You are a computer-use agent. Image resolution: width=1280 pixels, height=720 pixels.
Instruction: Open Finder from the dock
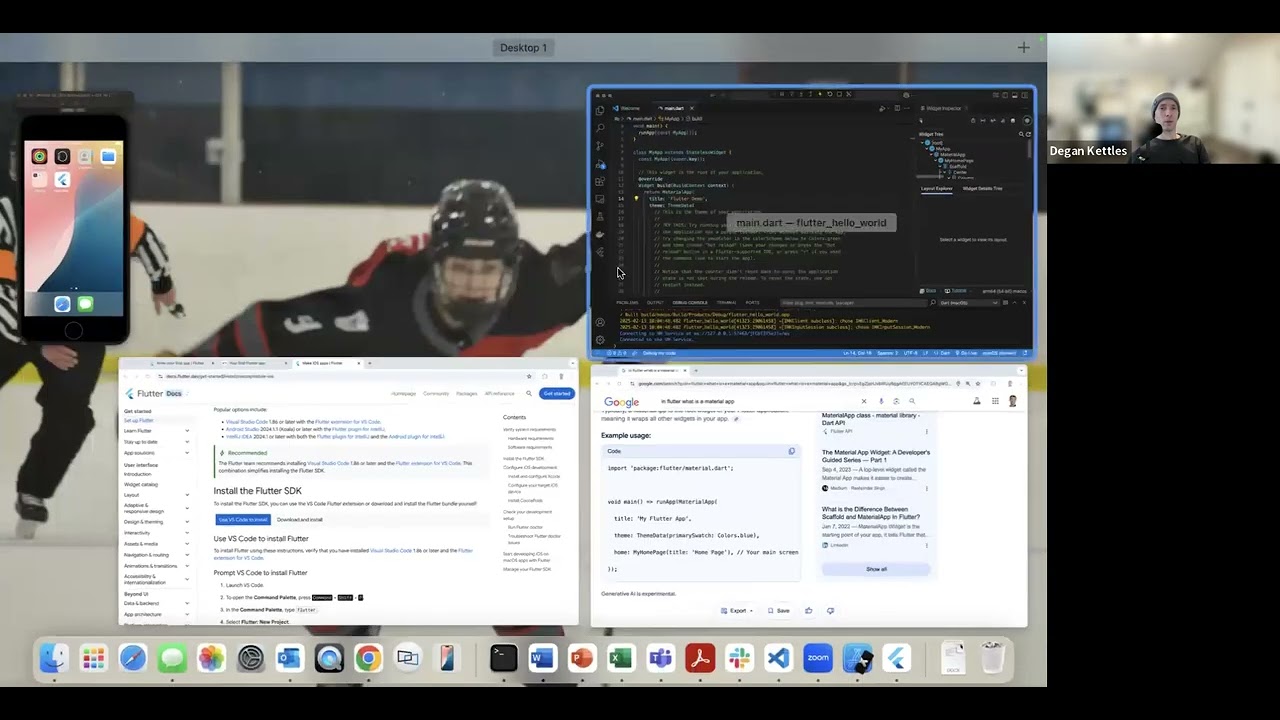54,658
